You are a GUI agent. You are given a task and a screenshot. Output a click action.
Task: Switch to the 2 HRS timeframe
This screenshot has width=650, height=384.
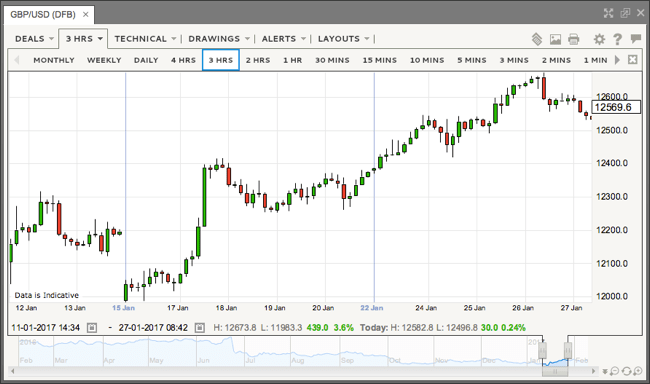258,60
